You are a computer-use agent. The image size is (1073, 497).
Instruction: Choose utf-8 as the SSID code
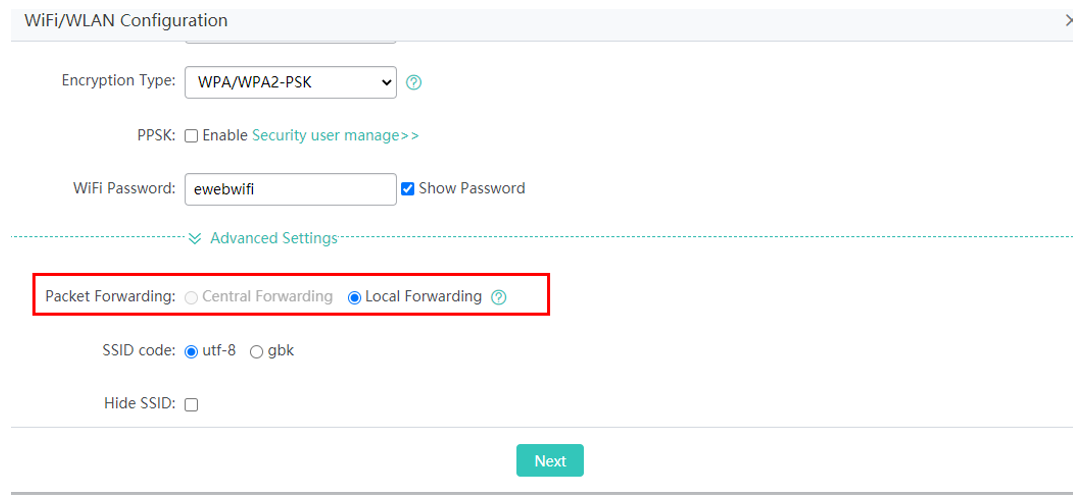[x=192, y=352]
